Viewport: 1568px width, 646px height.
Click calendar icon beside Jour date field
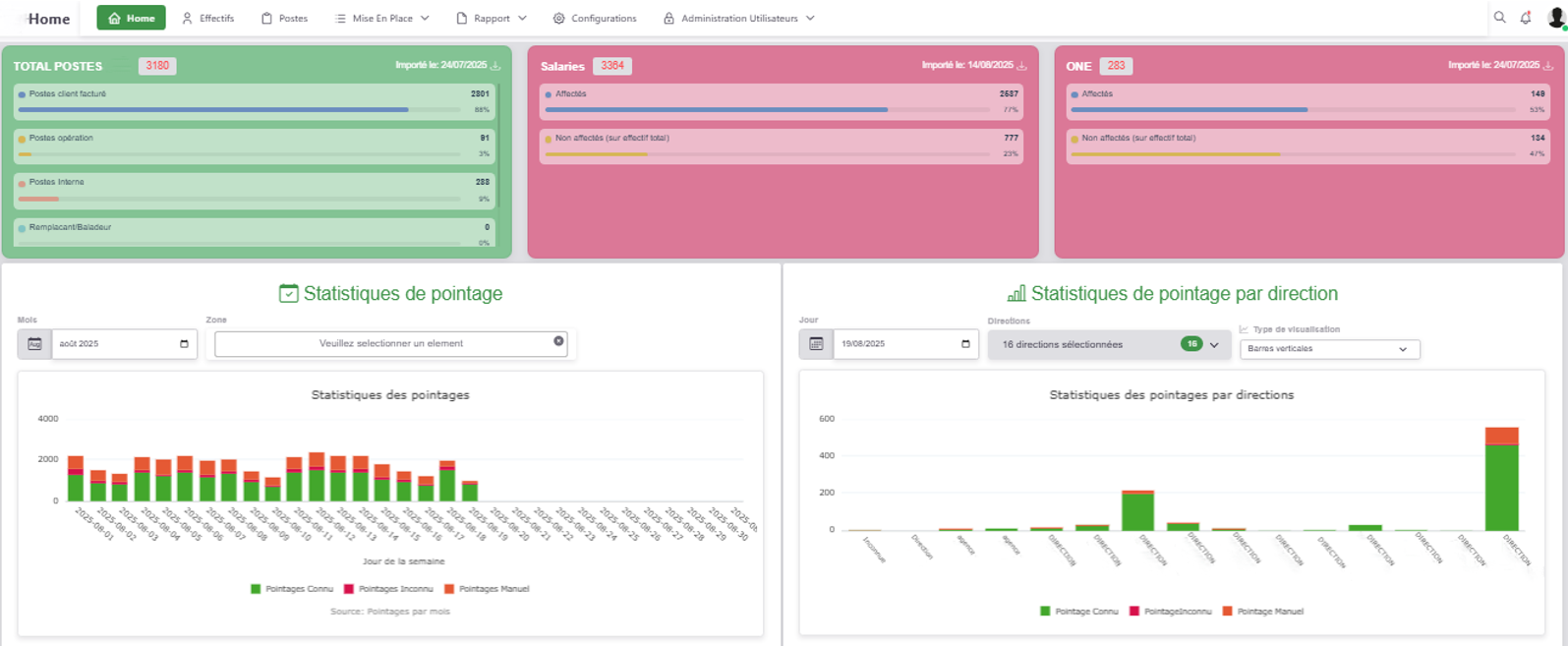pyautogui.click(x=816, y=344)
